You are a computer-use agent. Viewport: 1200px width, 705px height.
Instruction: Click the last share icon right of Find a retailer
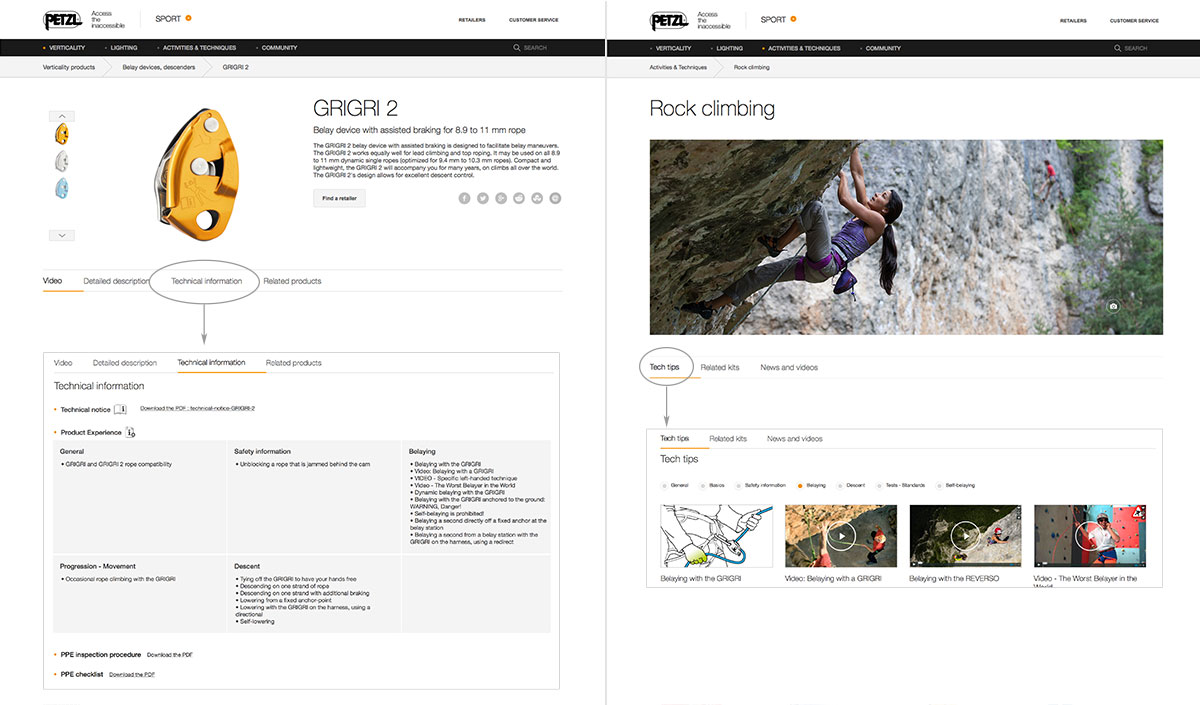tap(555, 198)
